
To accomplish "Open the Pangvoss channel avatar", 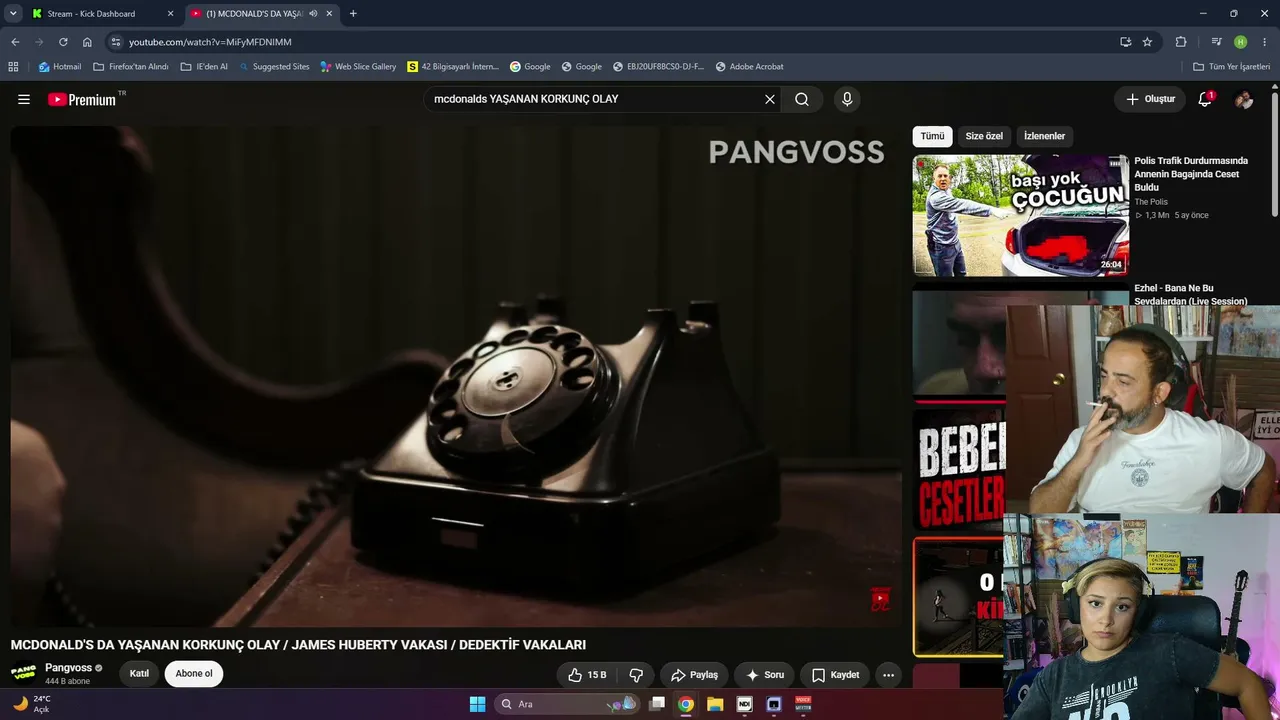I will [23, 674].
